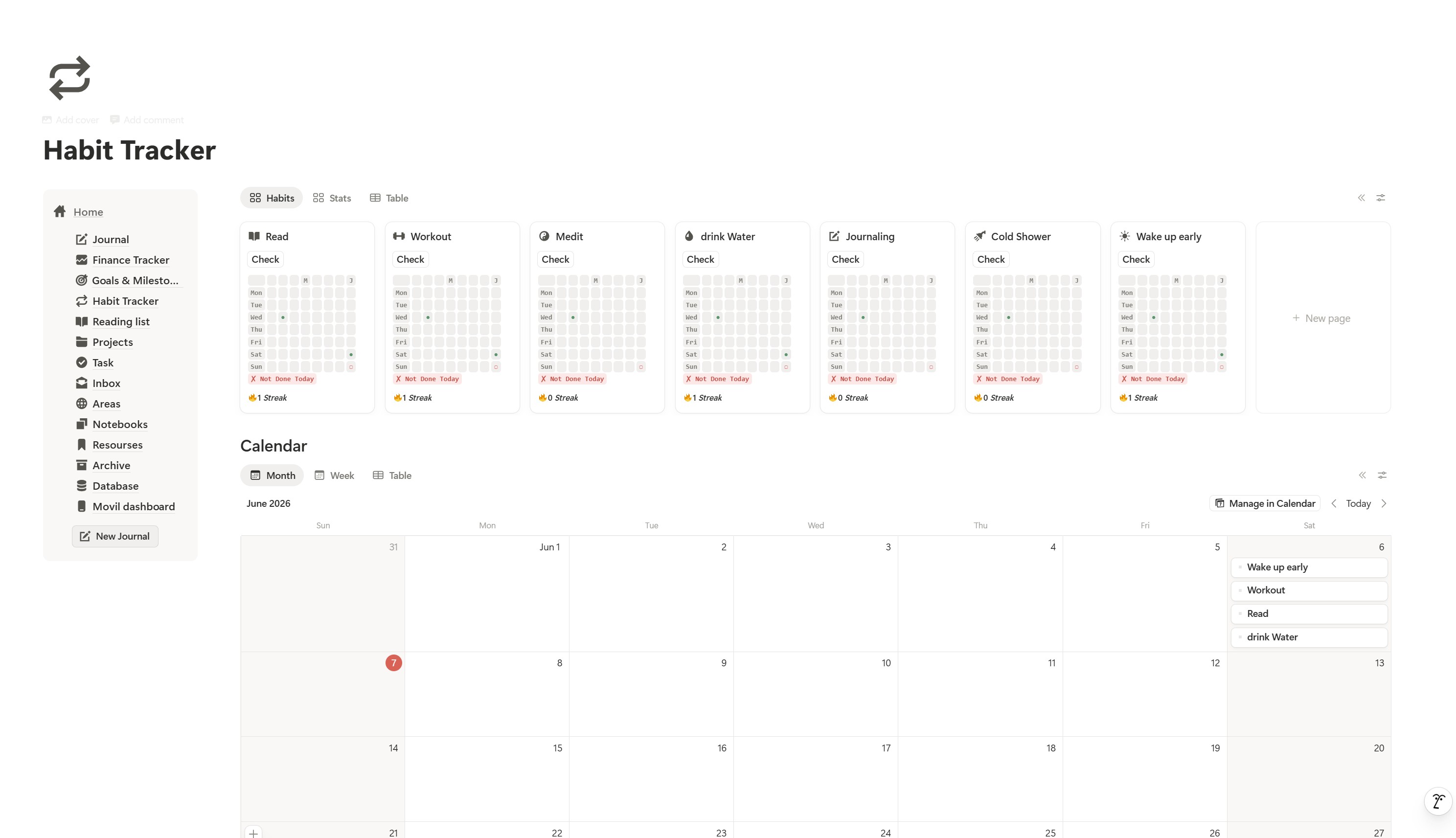Image resolution: width=1456 pixels, height=838 pixels.
Task: Click the dumbbell icon on Workout card
Action: pos(399,237)
